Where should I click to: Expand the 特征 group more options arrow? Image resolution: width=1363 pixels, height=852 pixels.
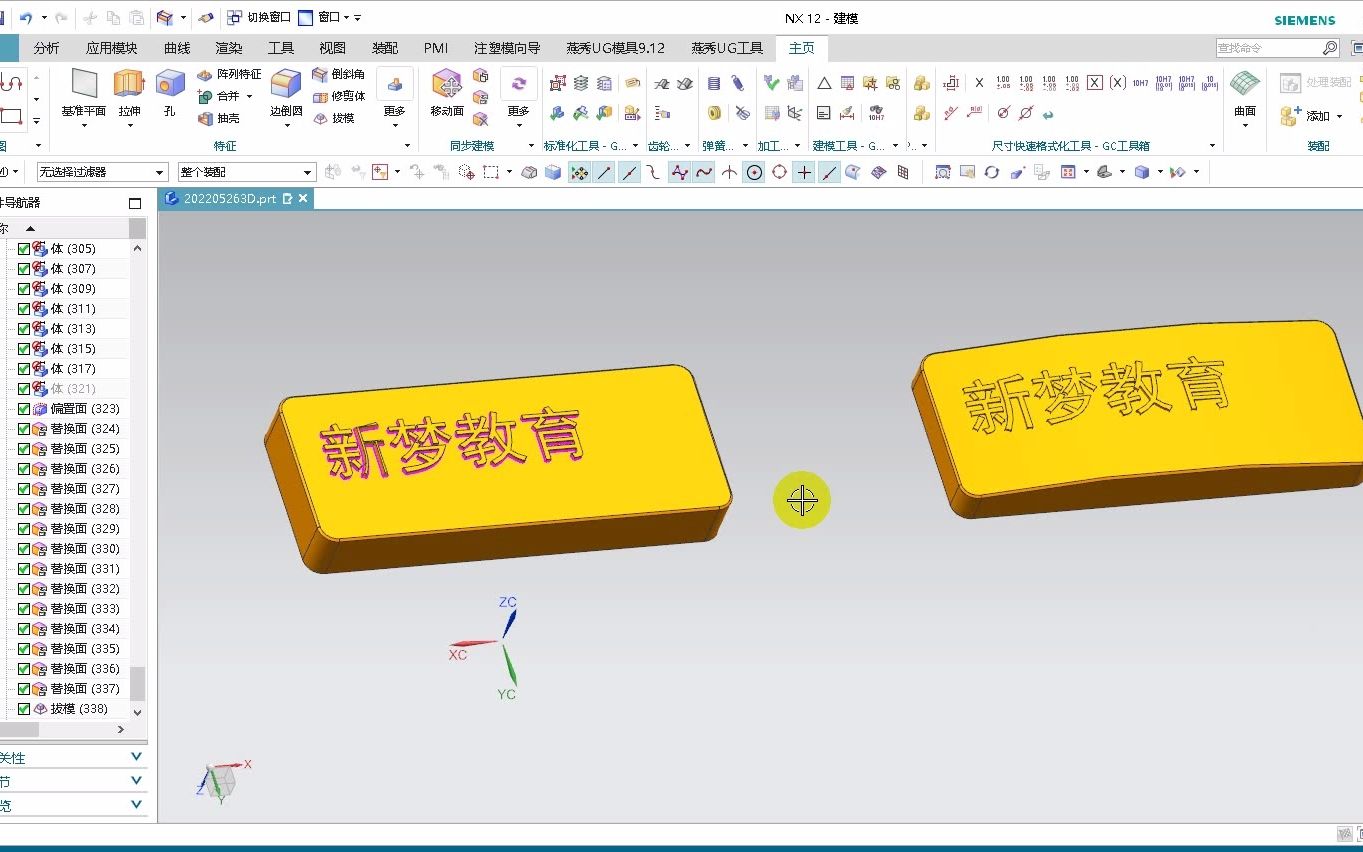click(407, 146)
